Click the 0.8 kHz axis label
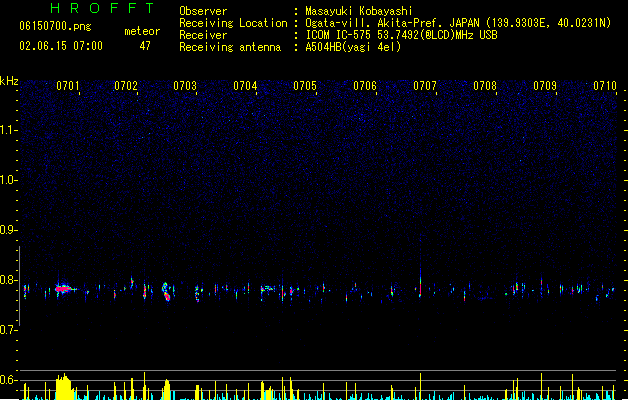 point(9,280)
